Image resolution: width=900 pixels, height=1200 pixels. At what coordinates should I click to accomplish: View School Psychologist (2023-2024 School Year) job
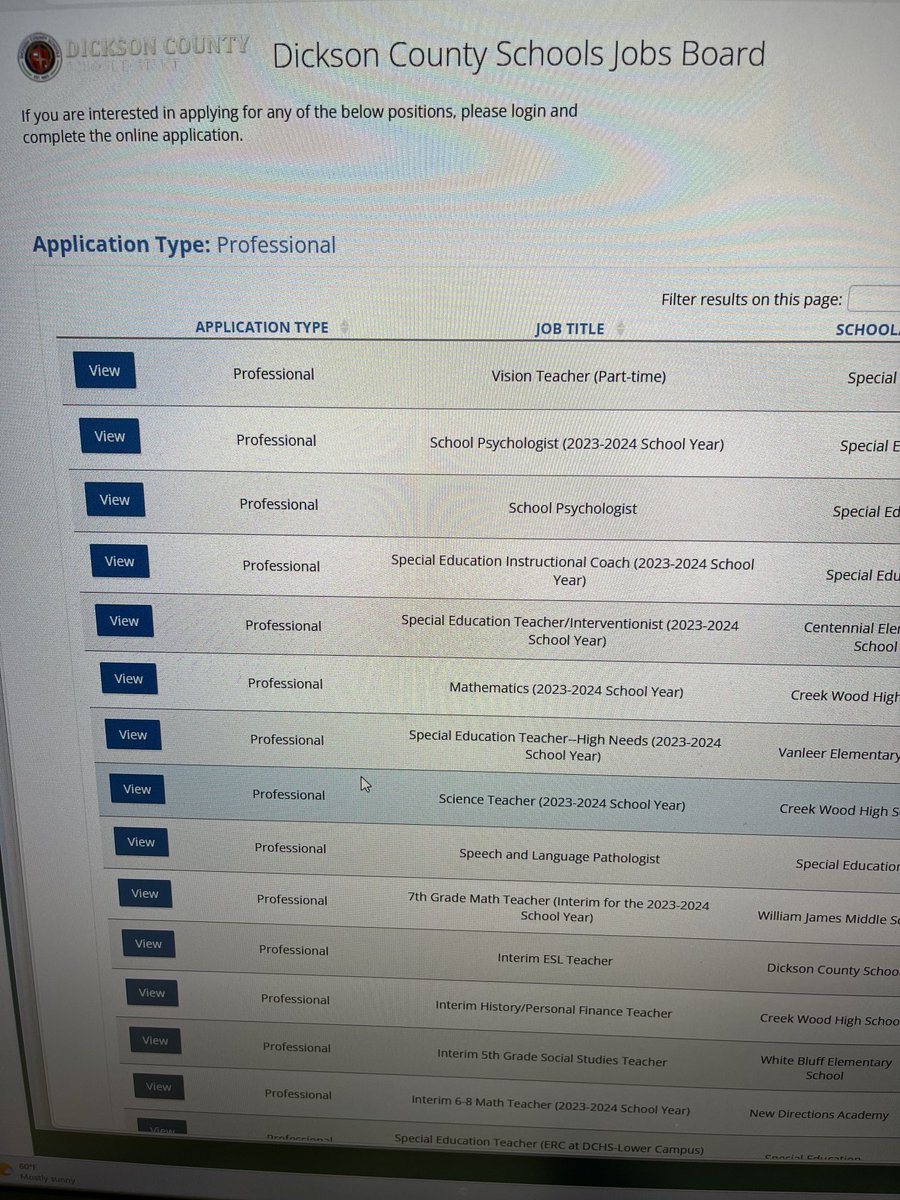(109, 436)
